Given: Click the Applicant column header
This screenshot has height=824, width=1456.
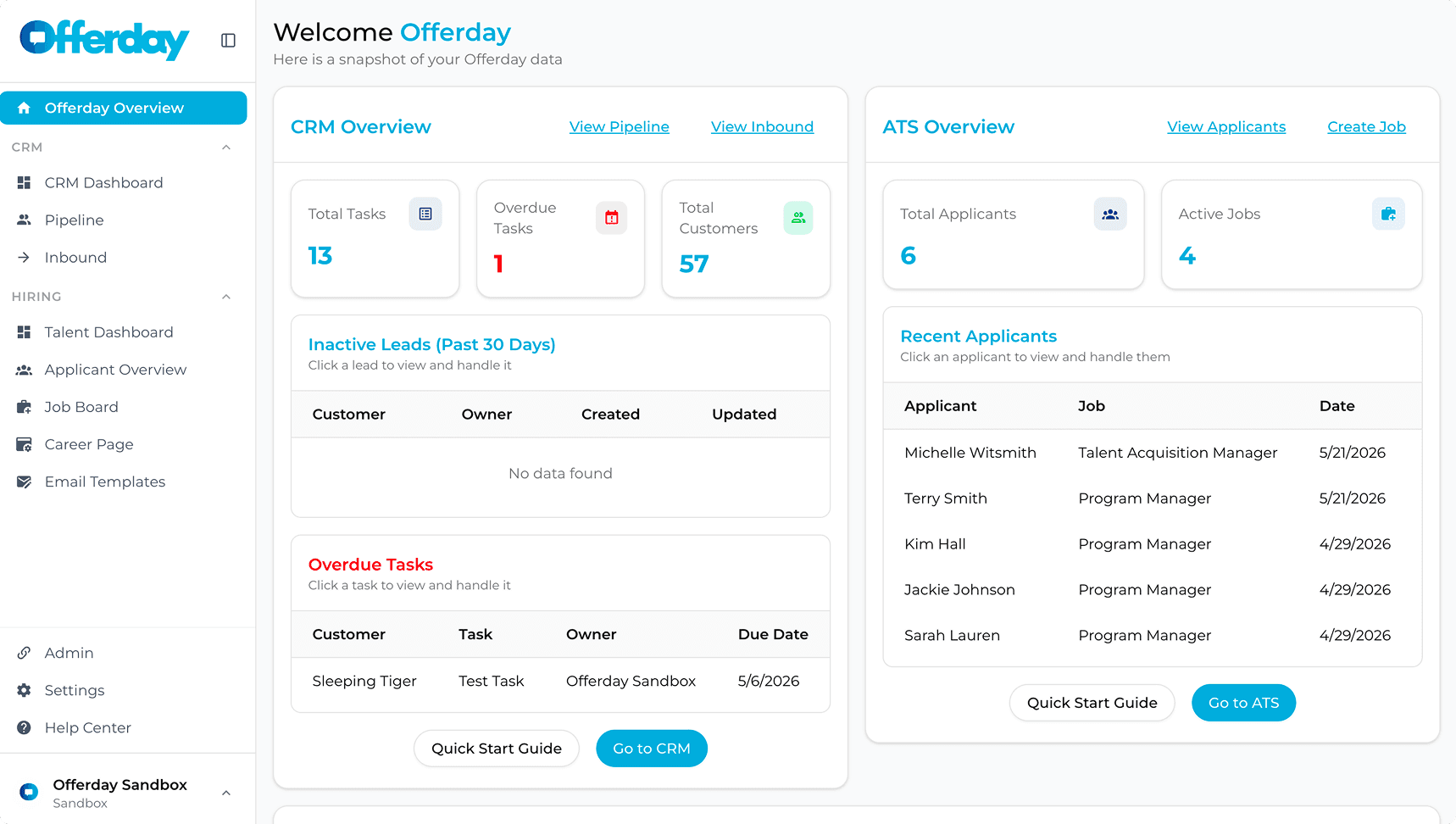Looking at the screenshot, I should [940, 406].
